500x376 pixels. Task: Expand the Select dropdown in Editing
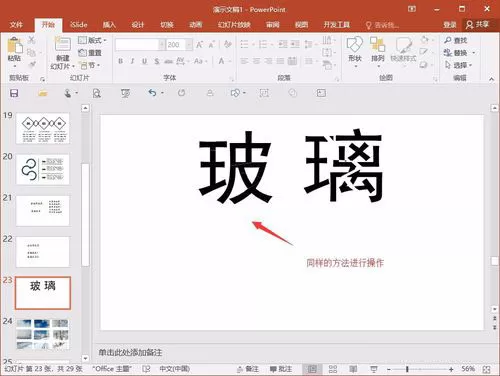pyautogui.click(x=459, y=65)
